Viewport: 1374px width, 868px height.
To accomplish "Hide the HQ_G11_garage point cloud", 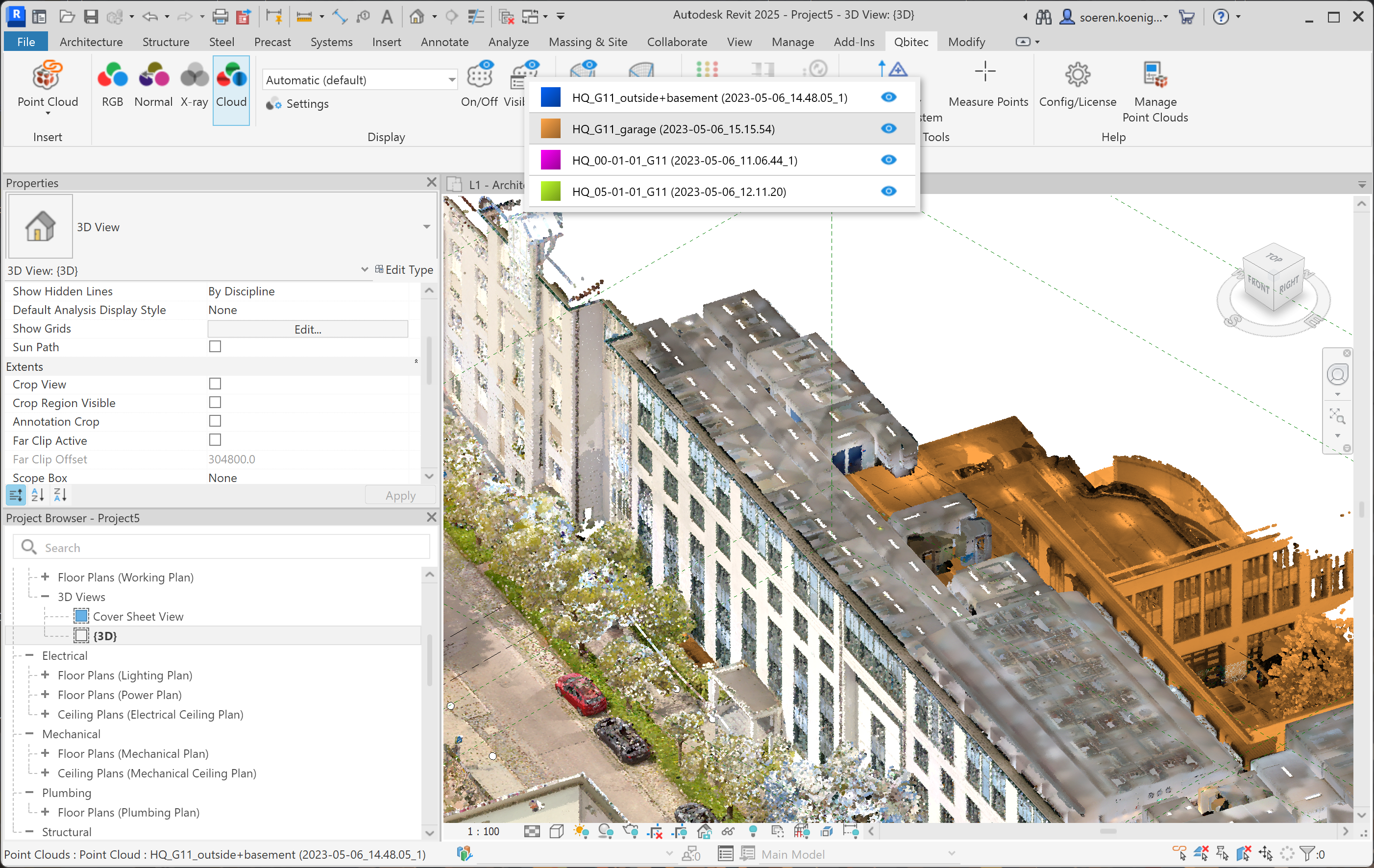I will tap(888, 129).
